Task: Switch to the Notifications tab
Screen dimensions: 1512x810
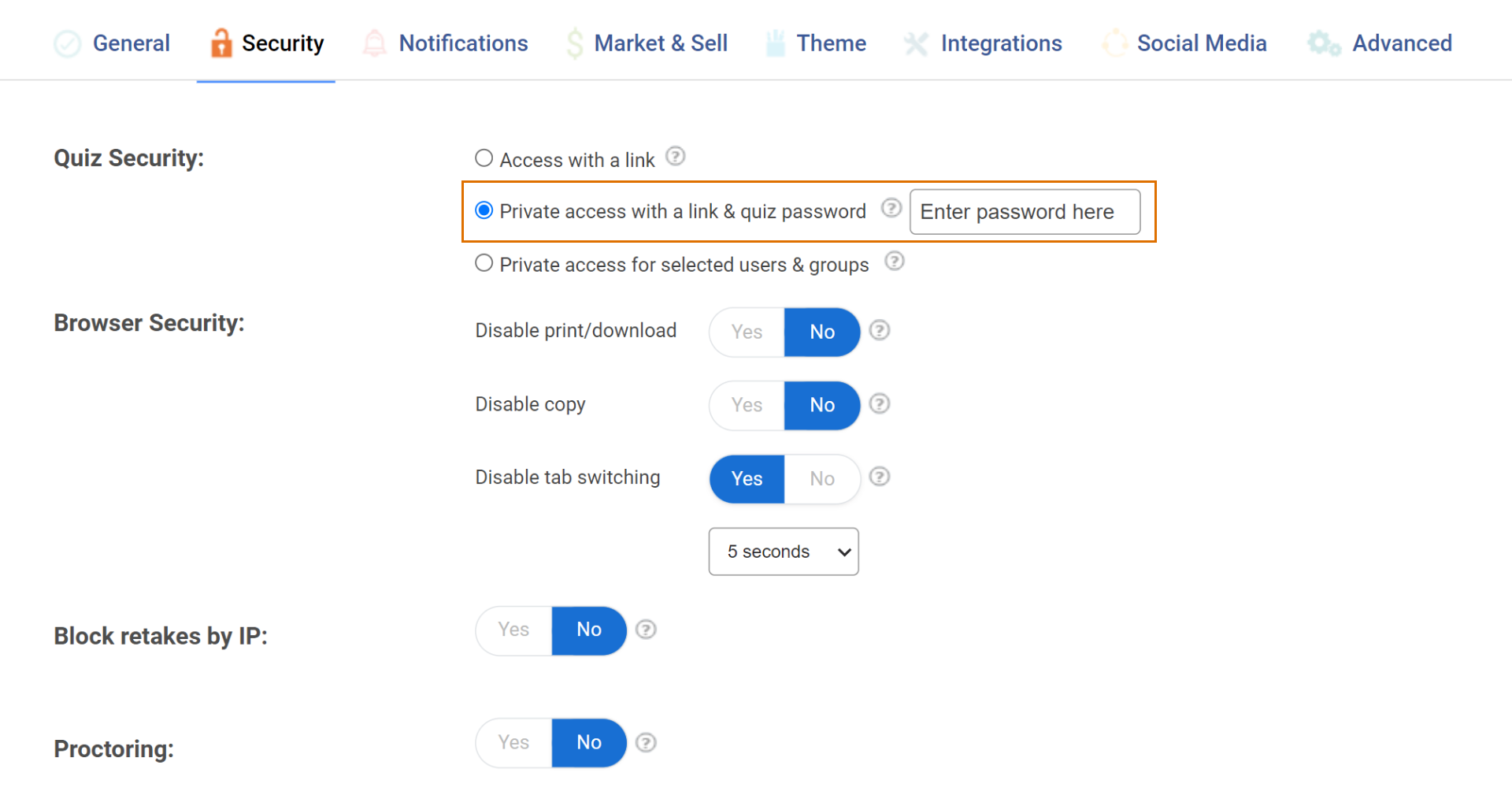Action: pyautogui.click(x=462, y=43)
